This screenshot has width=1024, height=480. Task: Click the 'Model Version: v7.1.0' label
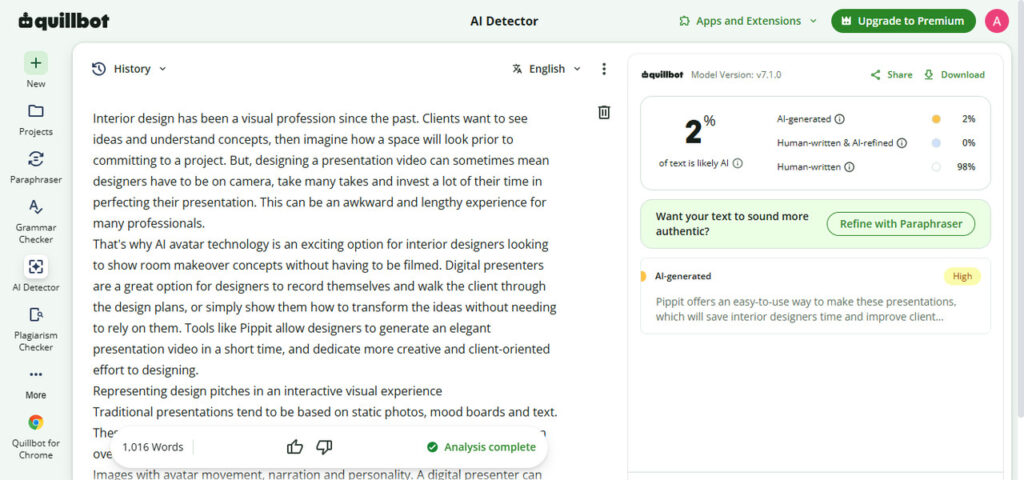click(736, 75)
